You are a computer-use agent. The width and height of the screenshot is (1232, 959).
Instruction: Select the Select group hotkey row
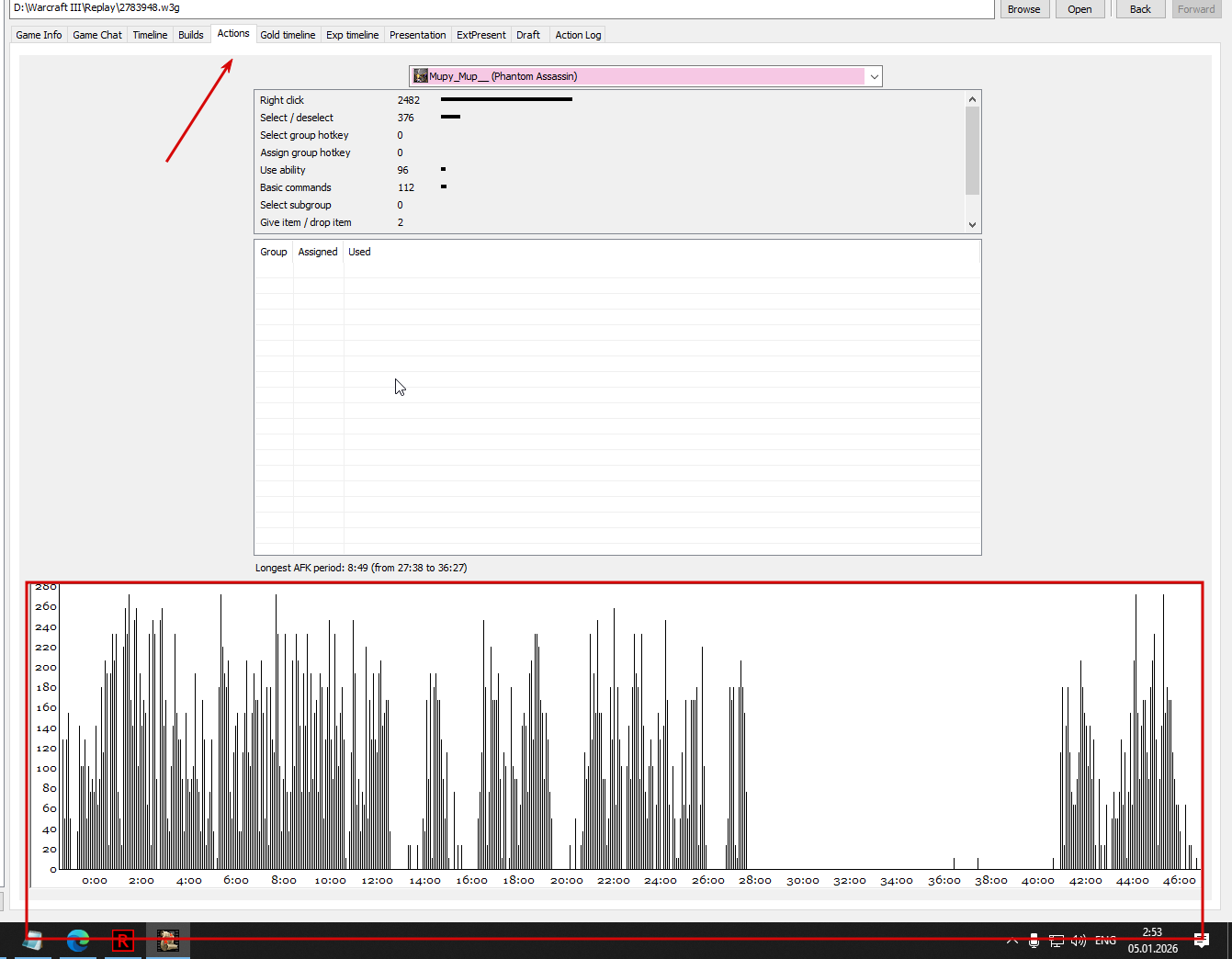click(609, 135)
